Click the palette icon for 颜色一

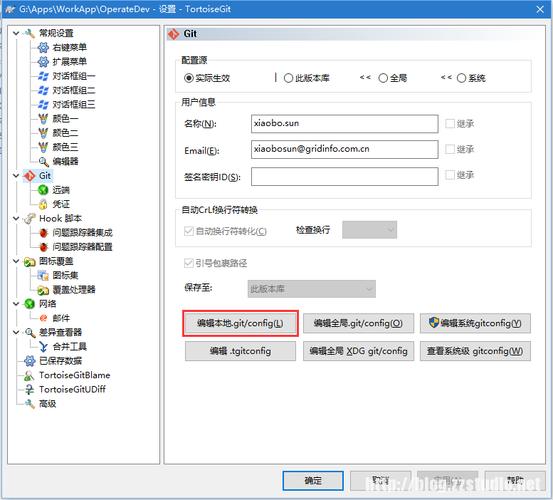pyautogui.click(x=43, y=119)
